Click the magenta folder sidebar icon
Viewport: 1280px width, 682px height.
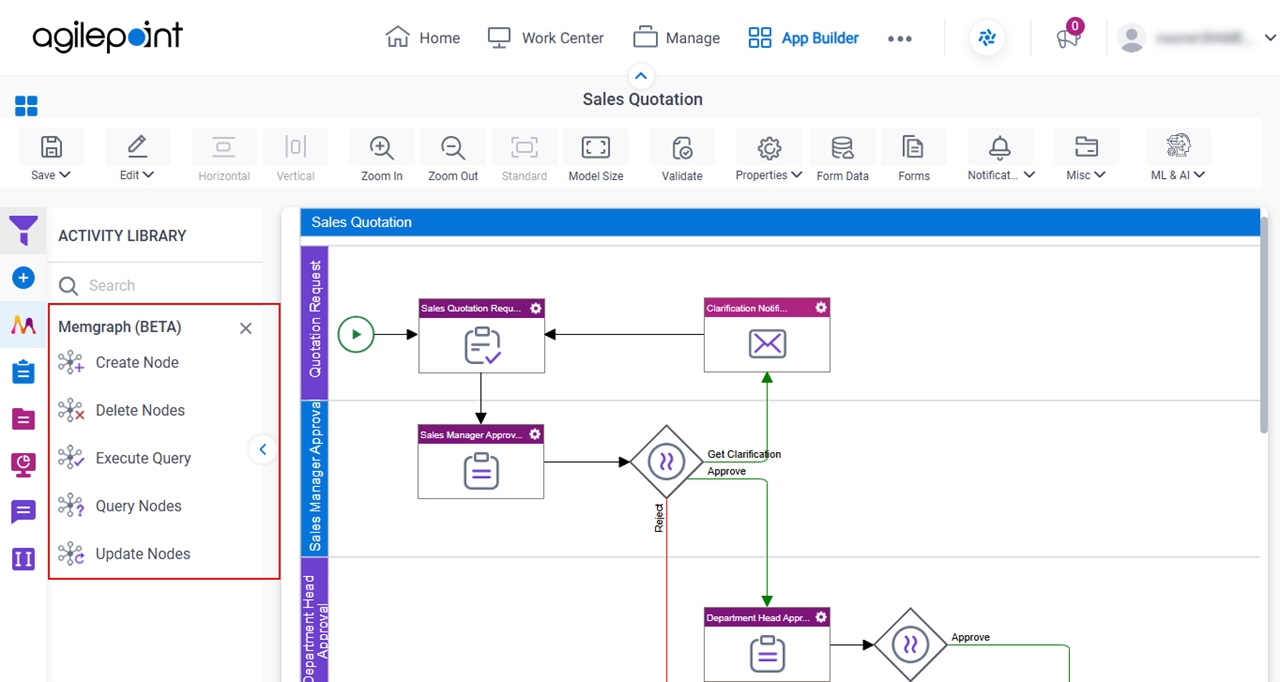23,419
